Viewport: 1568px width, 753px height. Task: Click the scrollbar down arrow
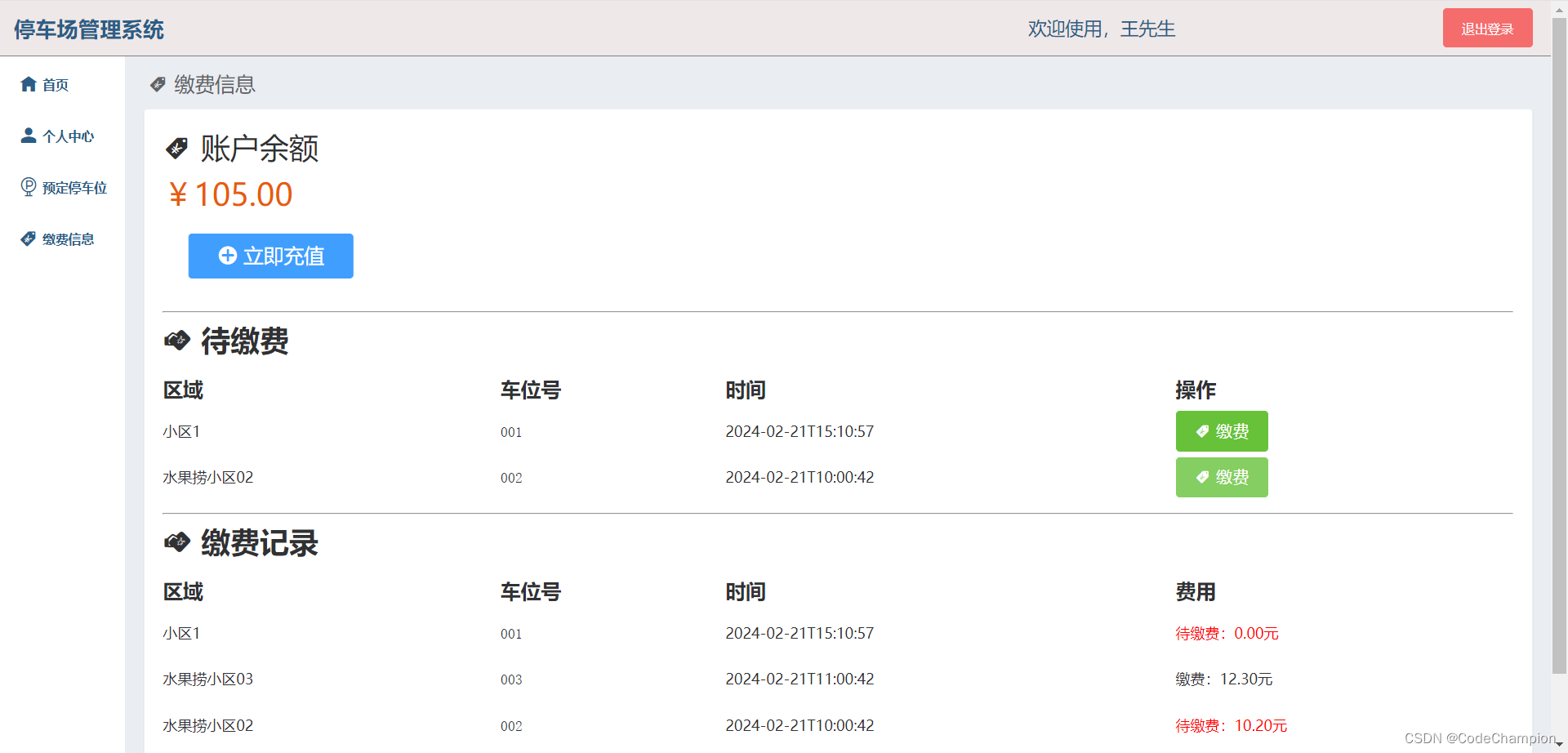pos(1559,745)
